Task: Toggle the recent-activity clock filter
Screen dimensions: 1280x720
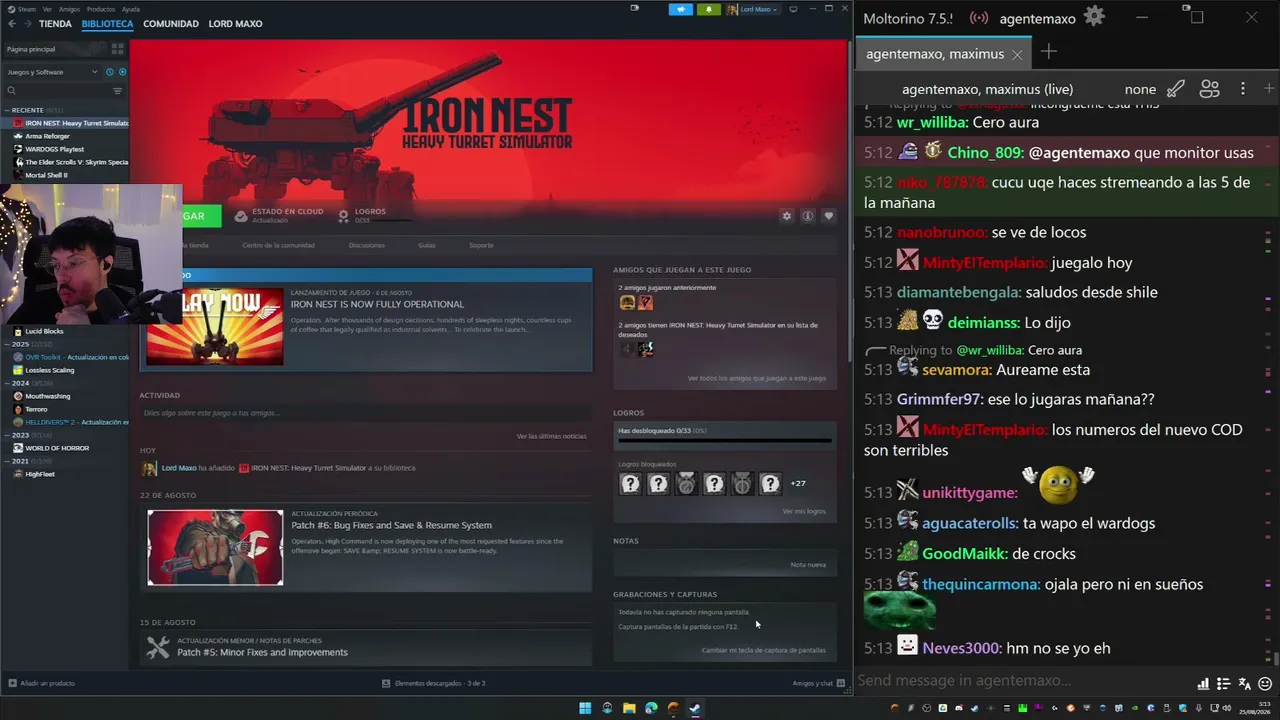Action: [110, 72]
